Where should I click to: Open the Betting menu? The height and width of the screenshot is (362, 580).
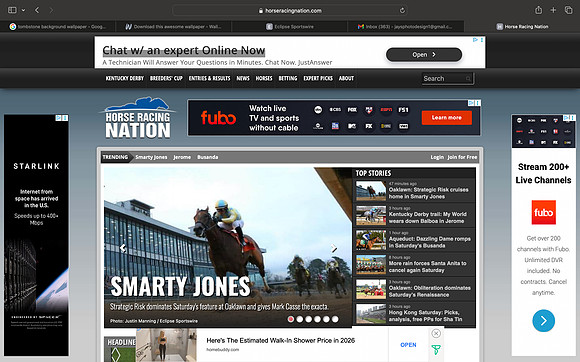(288, 78)
